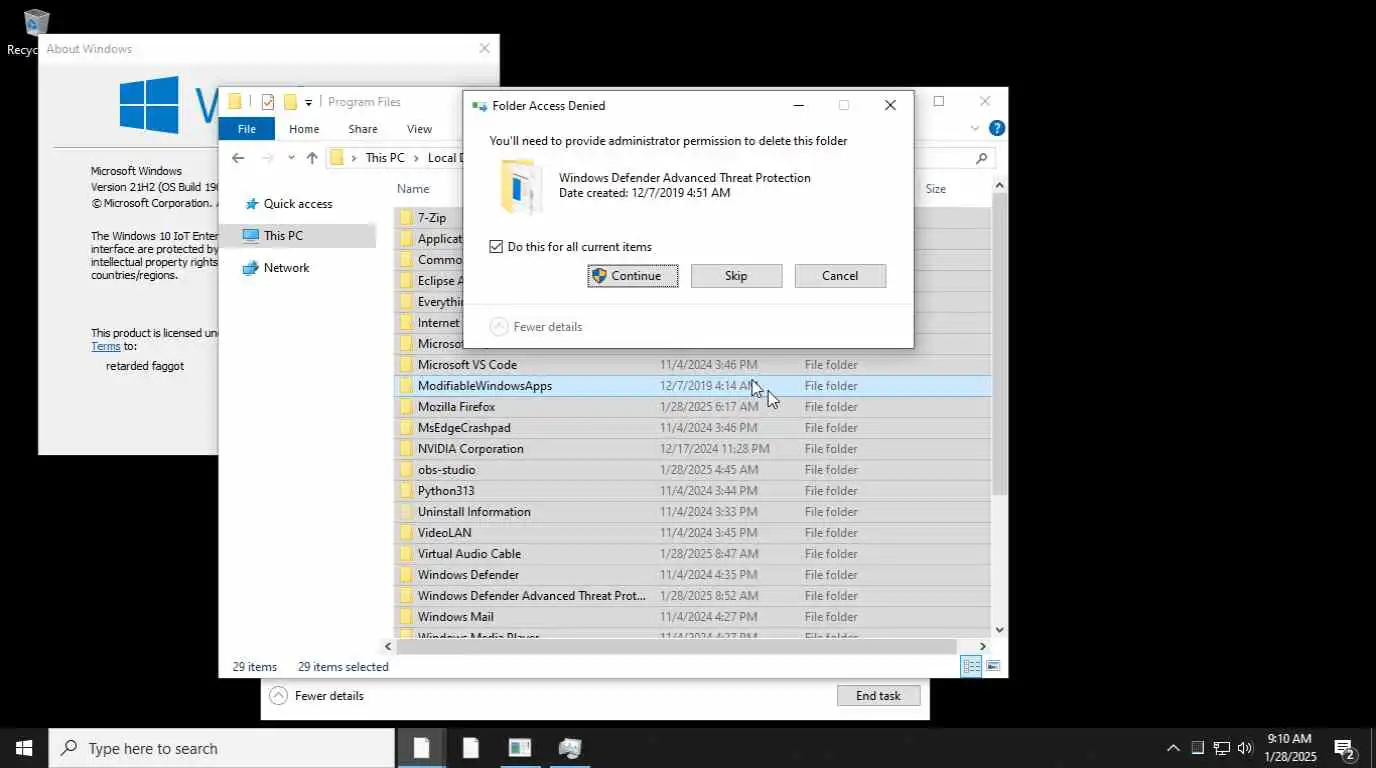Click the folder icon of Python313
1376x768 pixels.
pyautogui.click(x=406, y=491)
